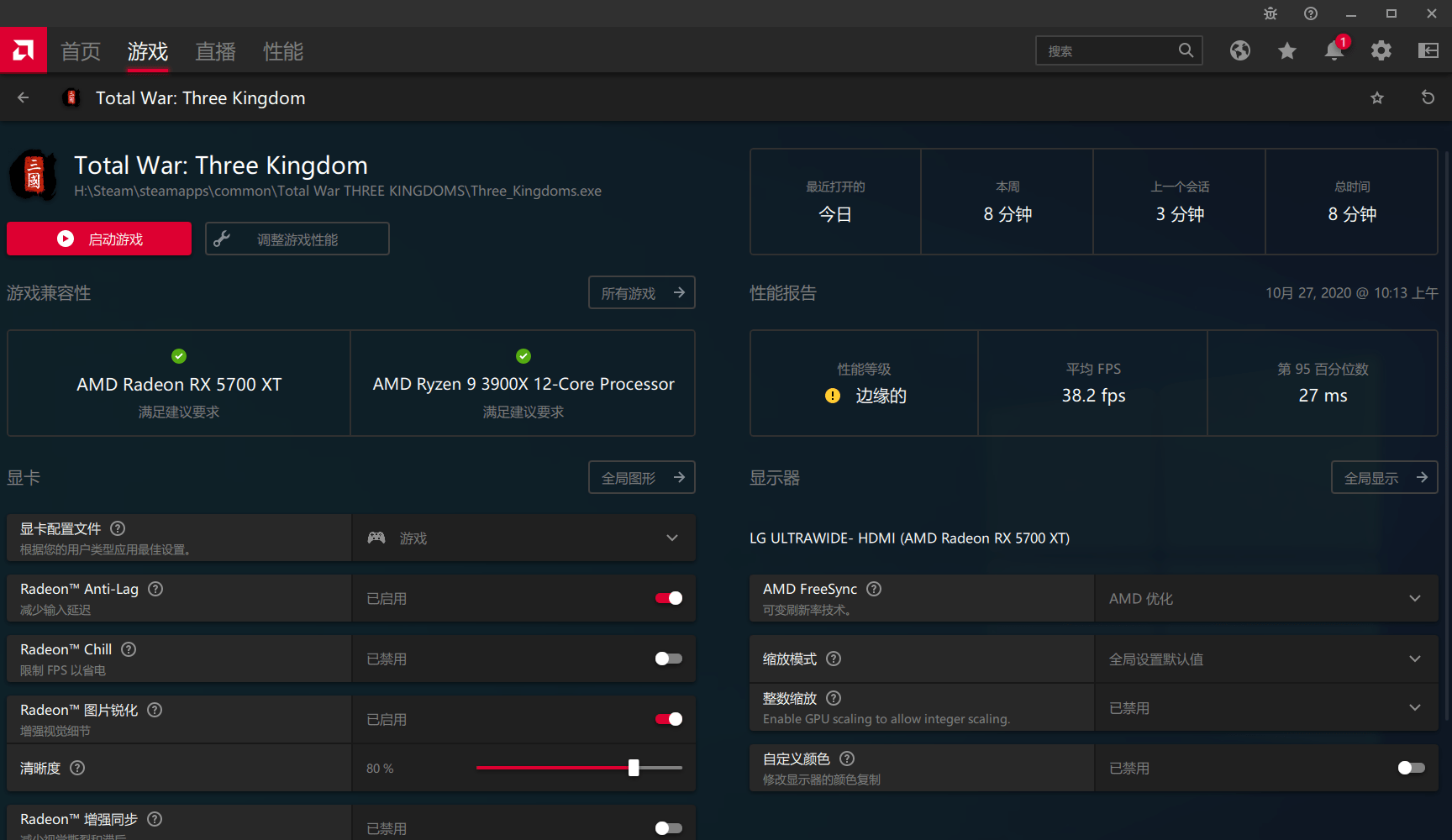The image size is (1452, 840).
Task: Enable 自定义颜色 toggle
Action: (x=1412, y=768)
